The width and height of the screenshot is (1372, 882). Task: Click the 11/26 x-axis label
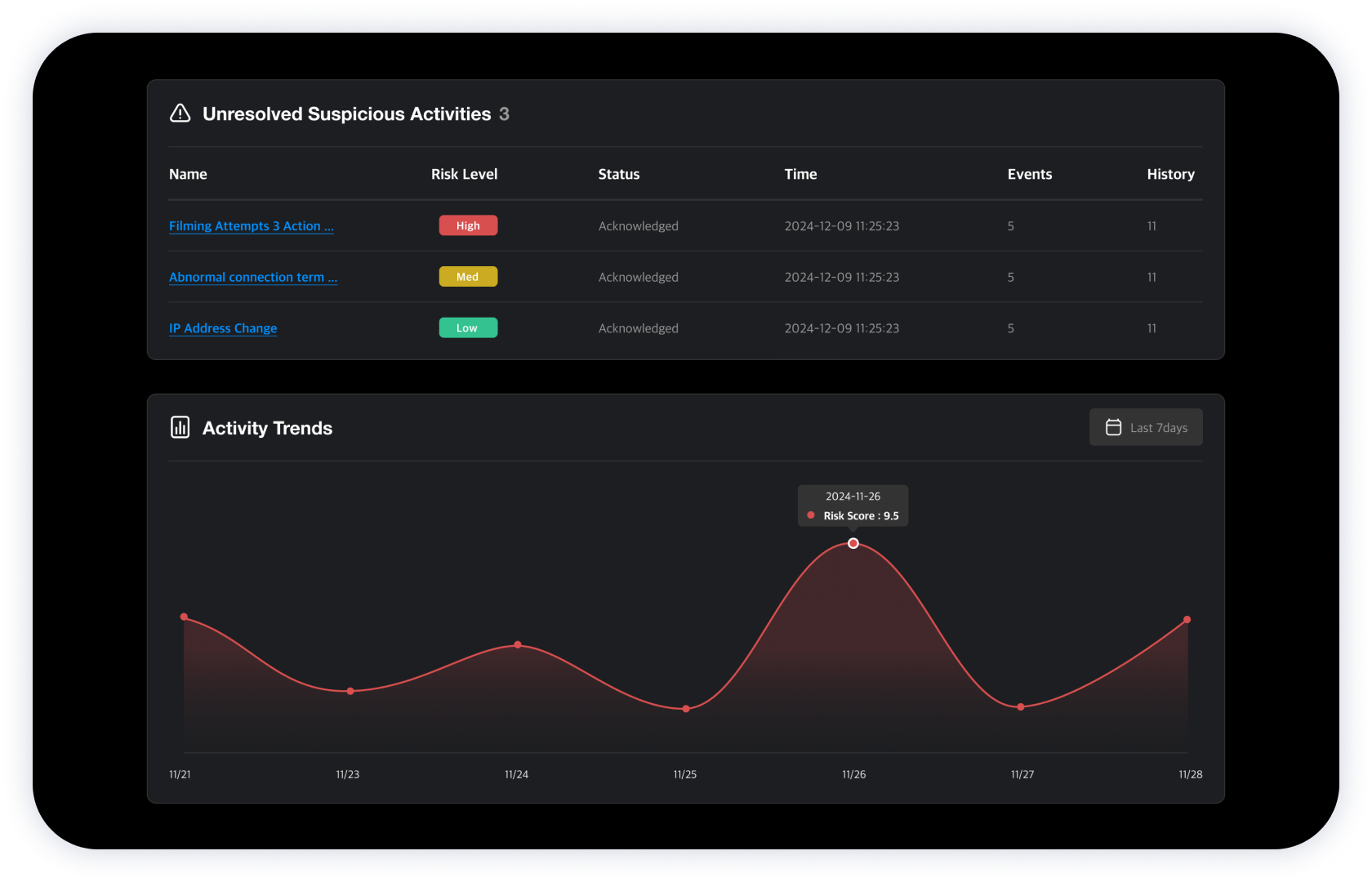point(853,774)
